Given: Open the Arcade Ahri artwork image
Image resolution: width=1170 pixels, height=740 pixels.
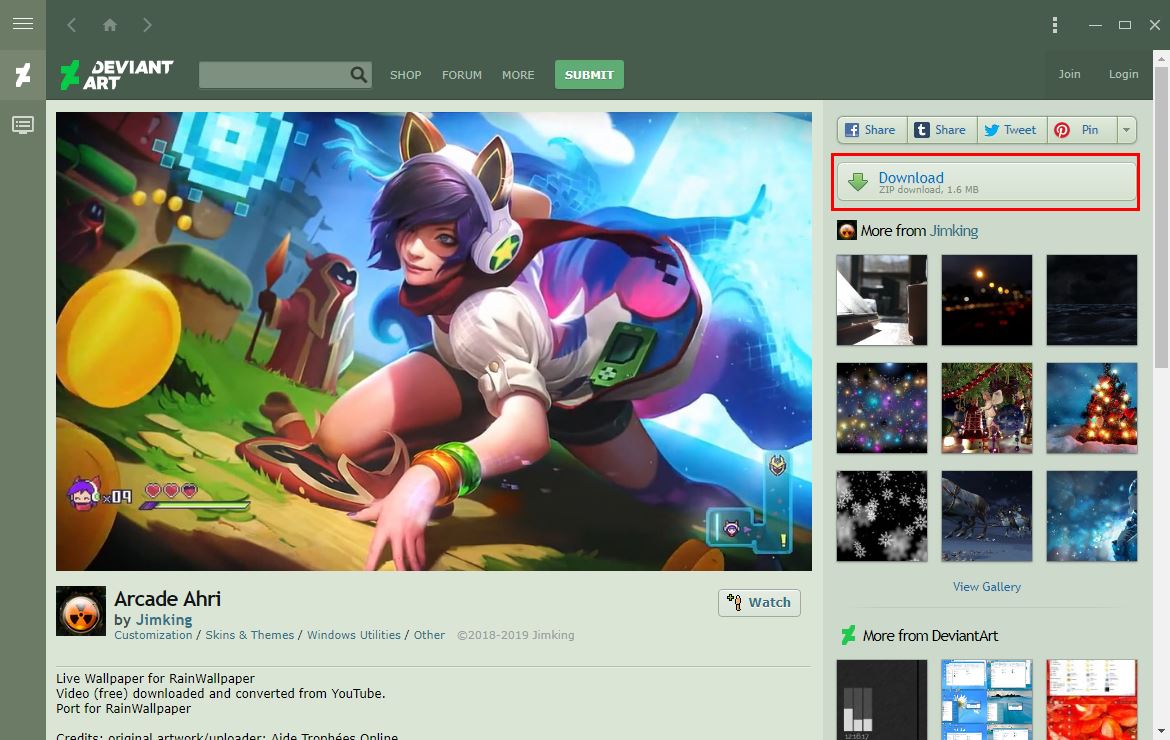Looking at the screenshot, I should pyautogui.click(x=434, y=342).
